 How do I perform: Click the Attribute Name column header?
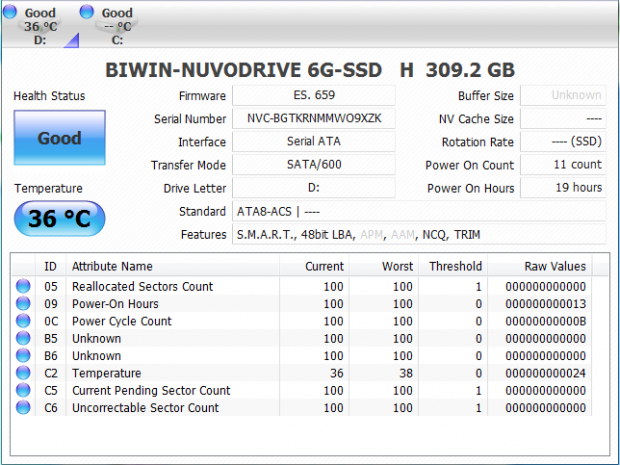coord(172,266)
